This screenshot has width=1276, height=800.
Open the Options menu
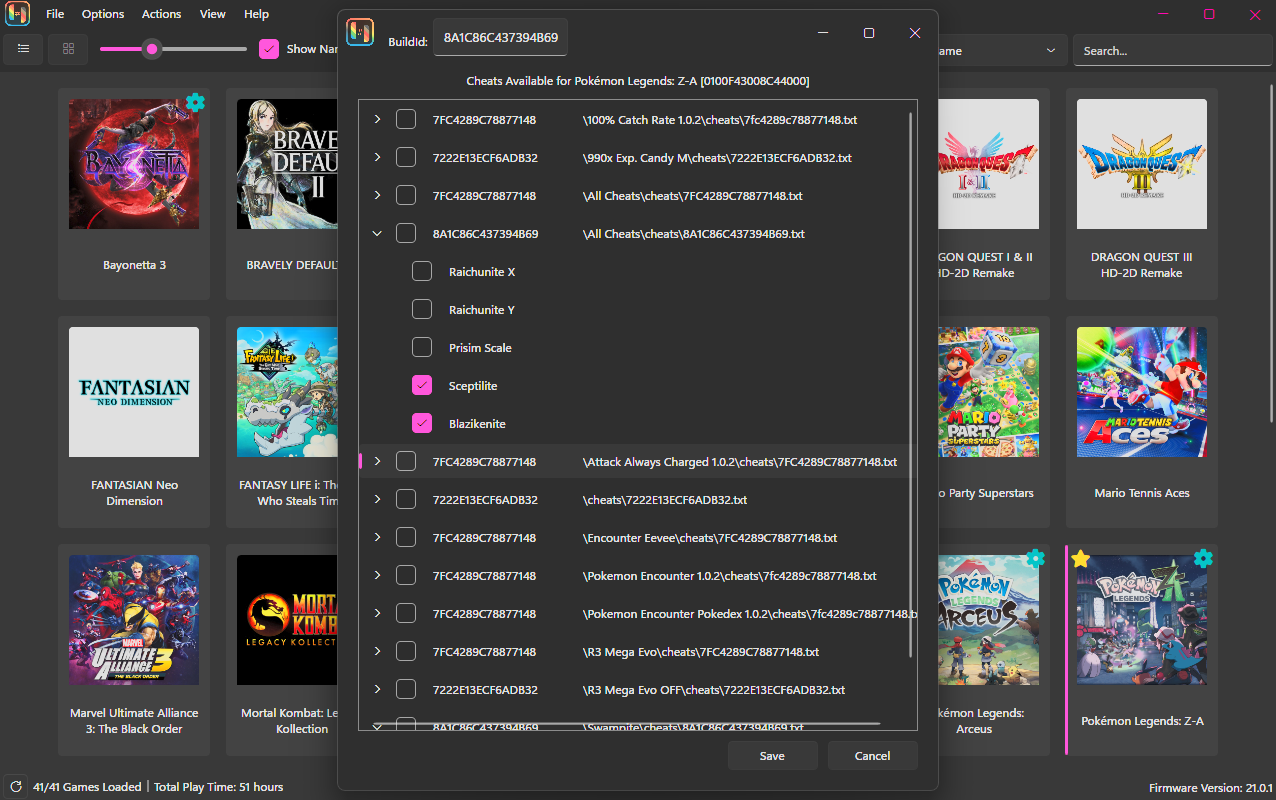pyautogui.click(x=103, y=14)
